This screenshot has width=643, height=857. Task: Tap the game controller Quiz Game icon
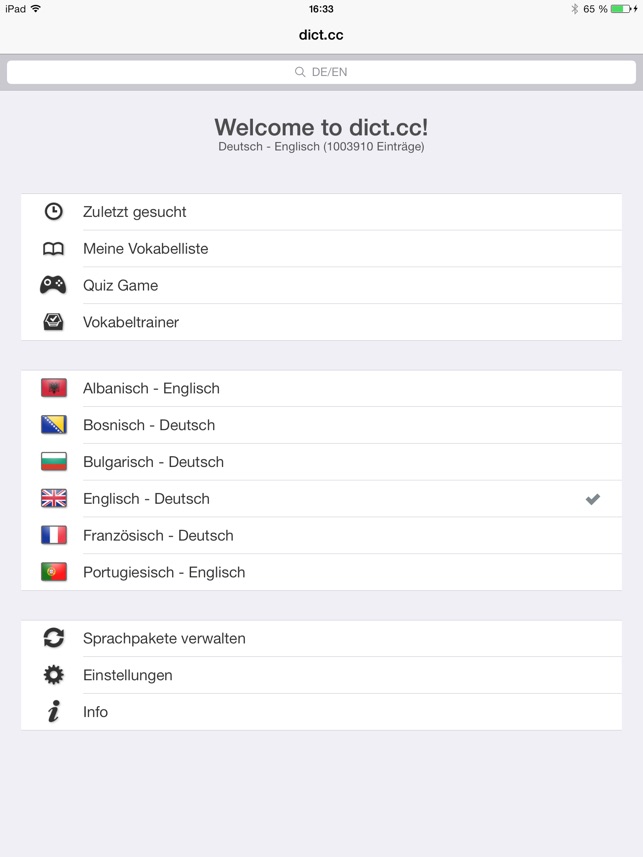(53, 285)
